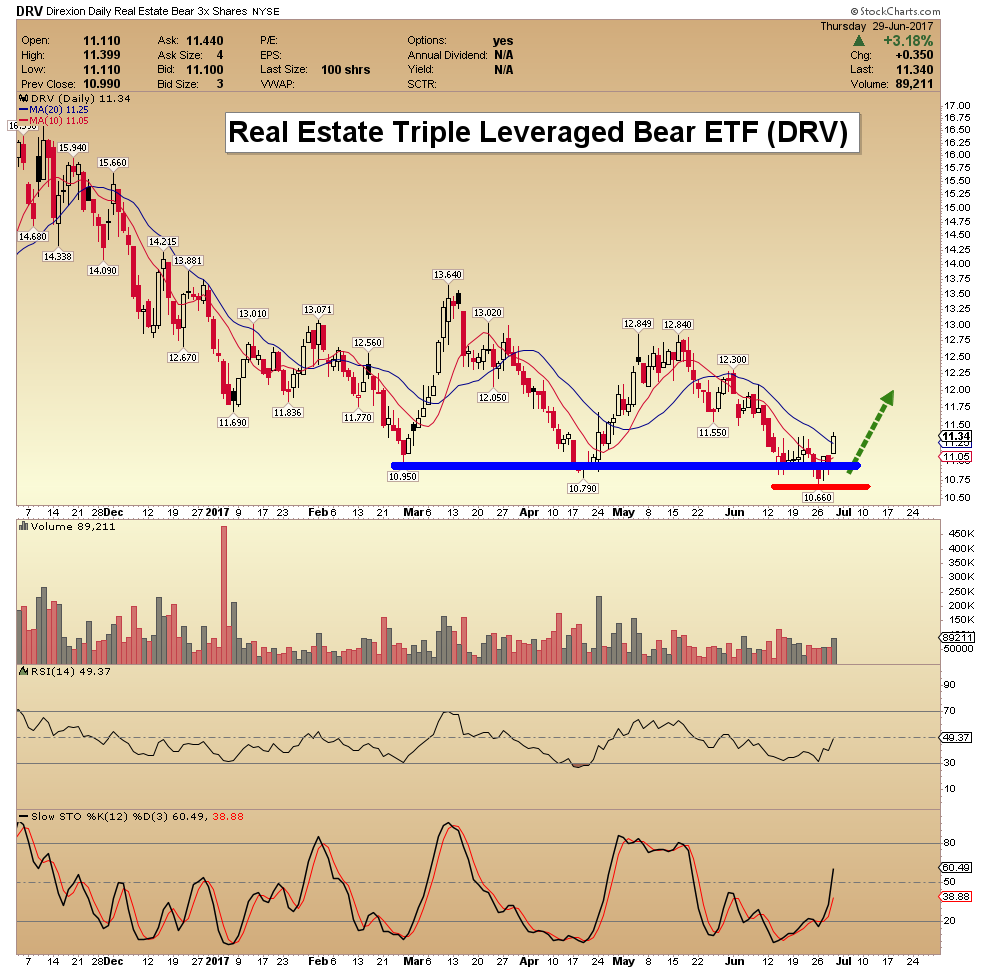
Task: Click the green up triangle beside +3.18%
Action: click(x=859, y=41)
